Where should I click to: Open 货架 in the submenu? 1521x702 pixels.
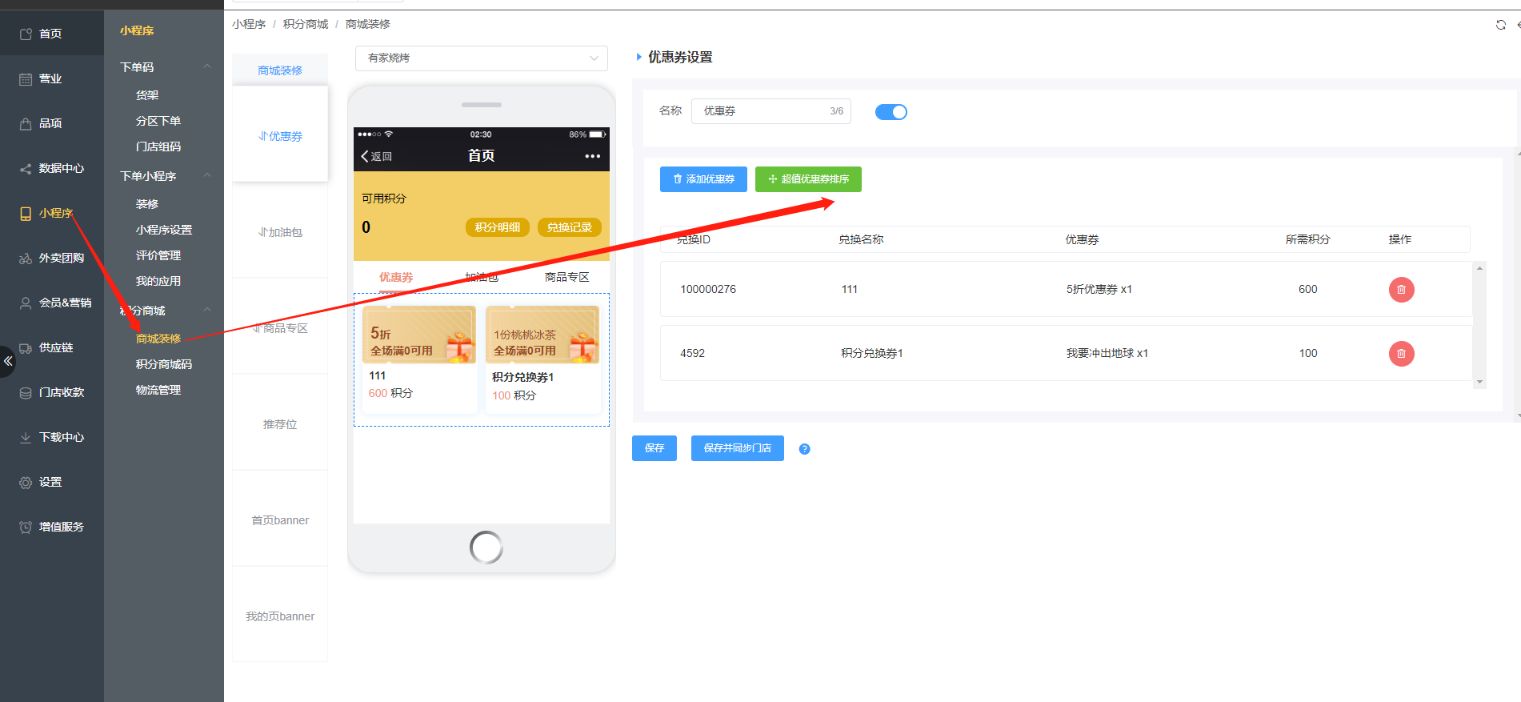tap(148, 95)
